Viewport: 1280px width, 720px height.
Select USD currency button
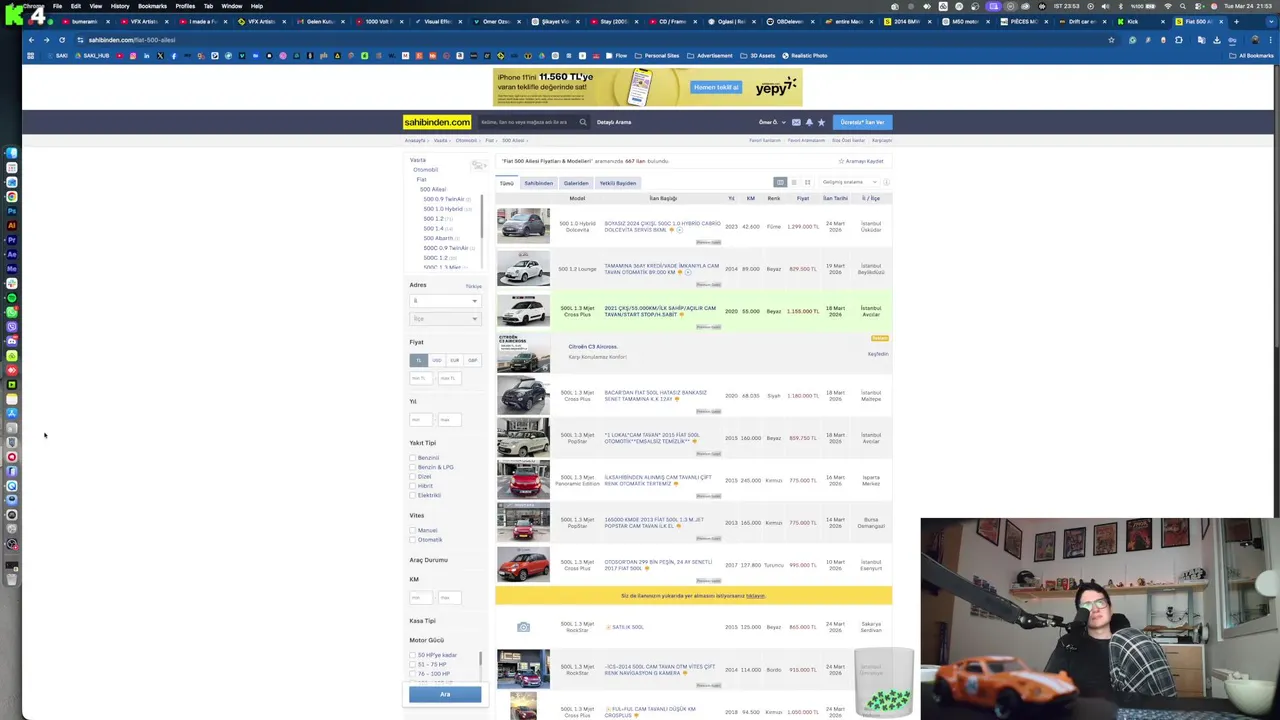[x=437, y=360]
